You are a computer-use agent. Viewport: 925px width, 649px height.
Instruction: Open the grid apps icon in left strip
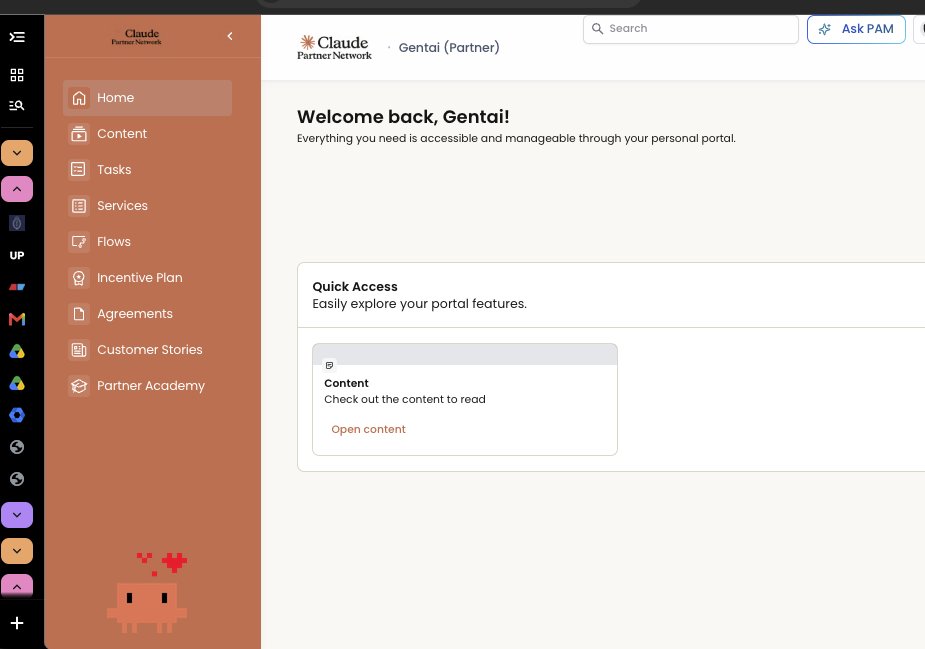point(17,75)
